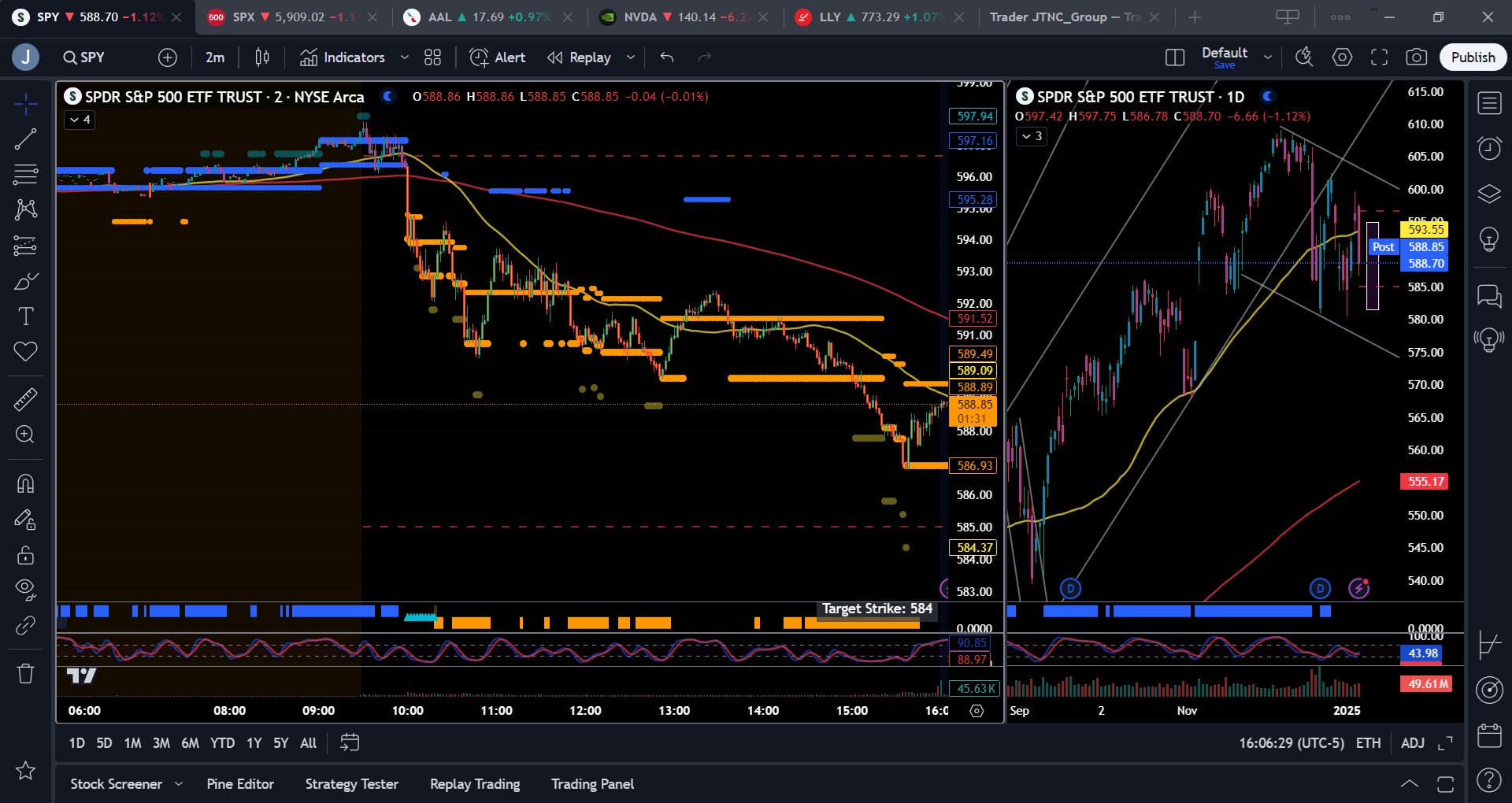
Task: Expand the bottom panel with the chevron
Action: pos(1410,784)
